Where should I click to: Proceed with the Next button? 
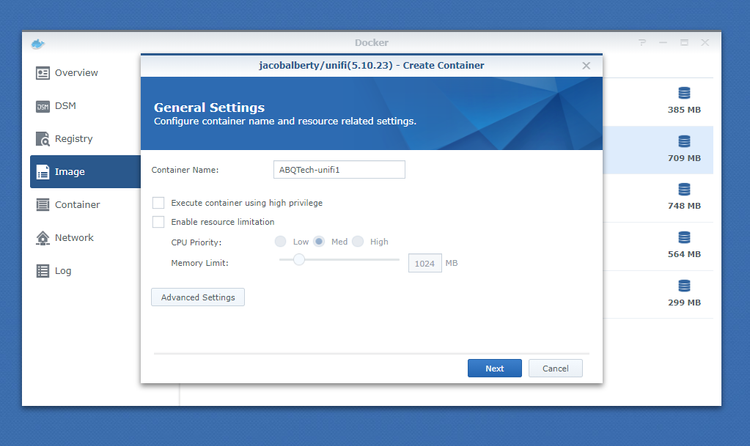point(495,368)
